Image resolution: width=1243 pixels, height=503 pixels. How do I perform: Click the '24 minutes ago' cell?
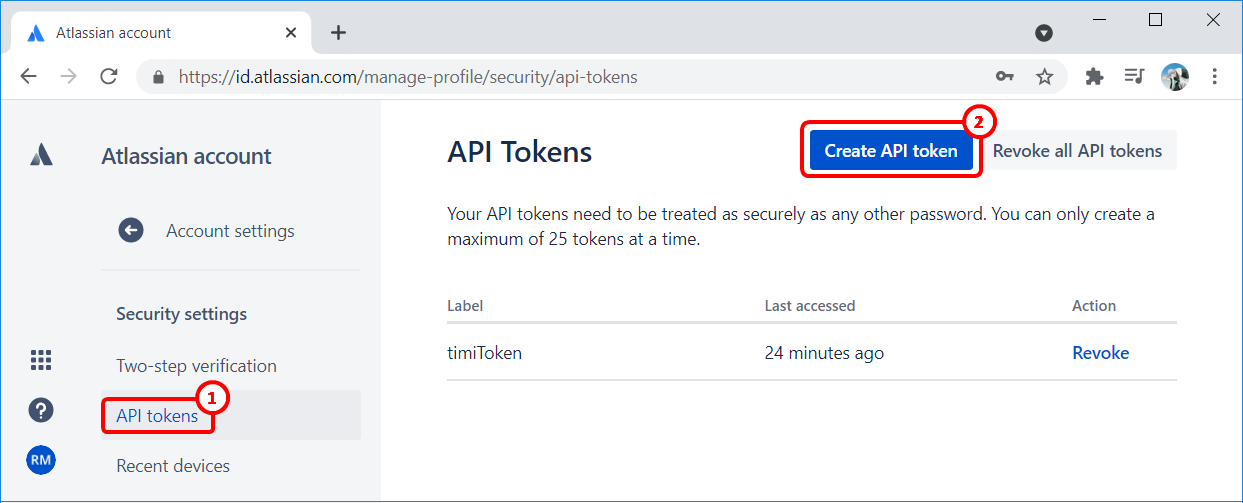point(824,353)
